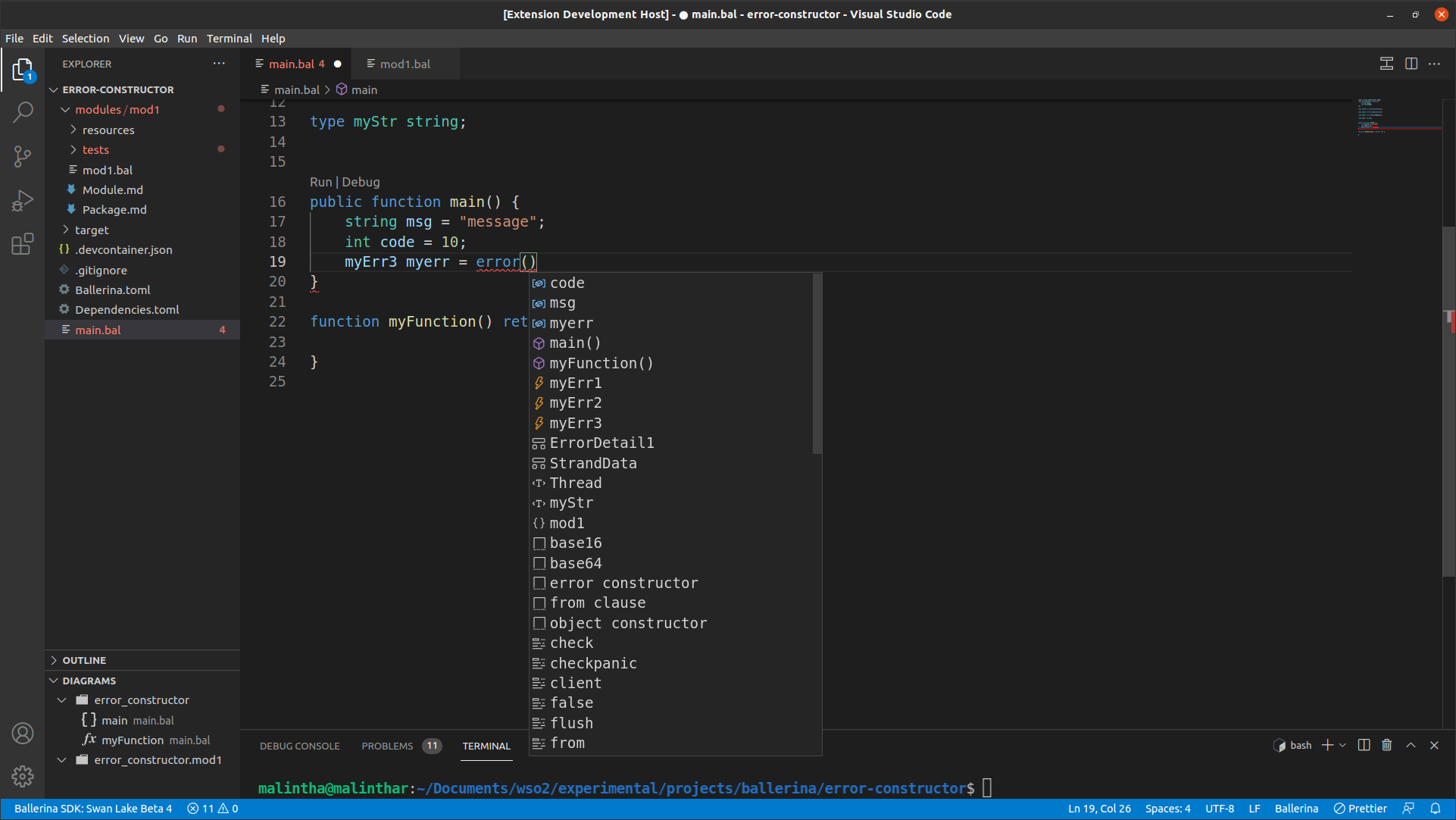
Task: Click the notifications bell in status bar
Action: pyautogui.click(x=1436, y=809)
